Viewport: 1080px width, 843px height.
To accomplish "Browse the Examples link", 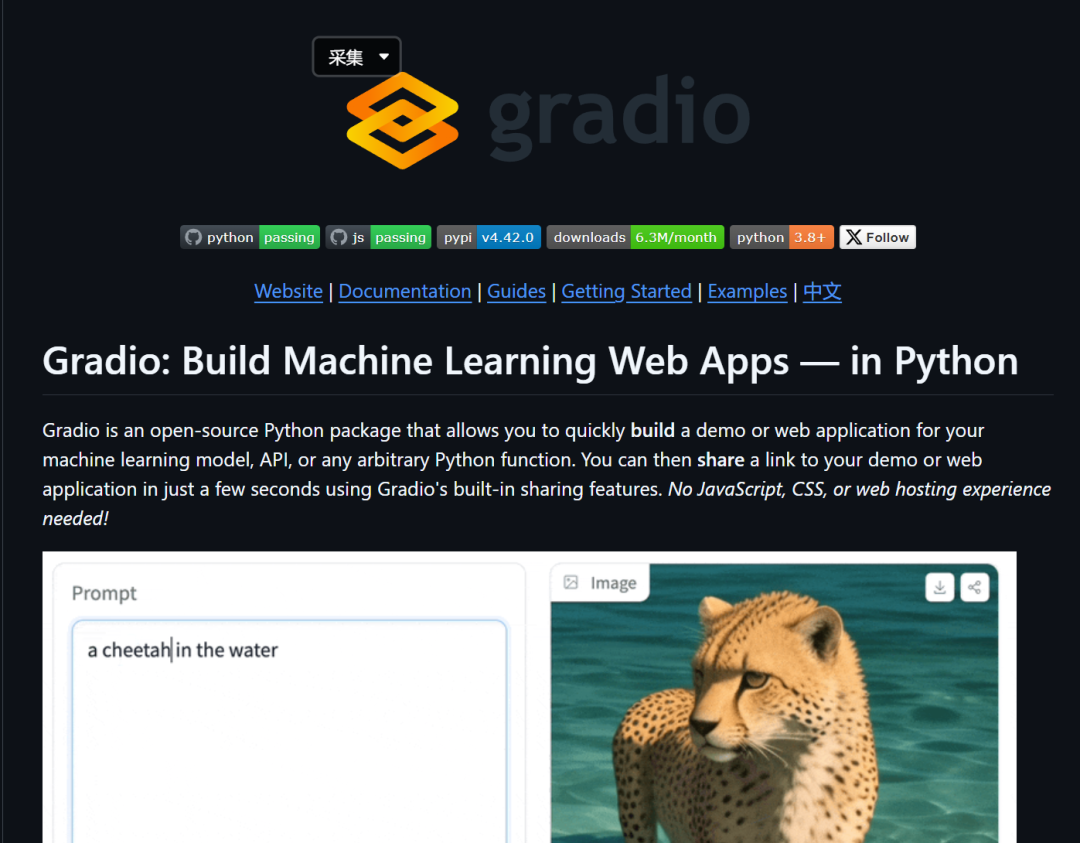I will pyautogui.click(x=747, y=291).
